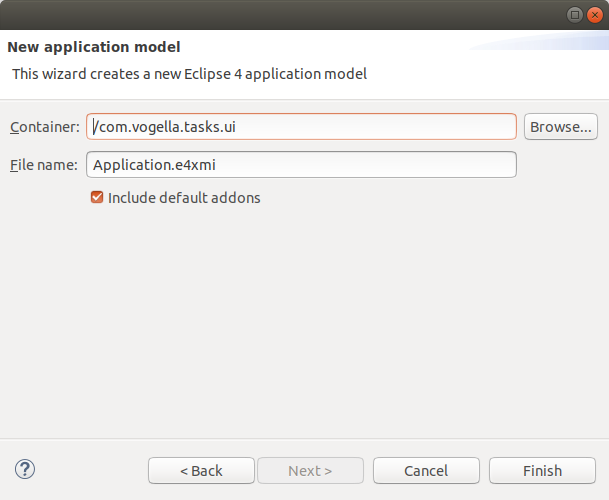
Task: Uncheck Include default addons
Action: coord(97,197)
